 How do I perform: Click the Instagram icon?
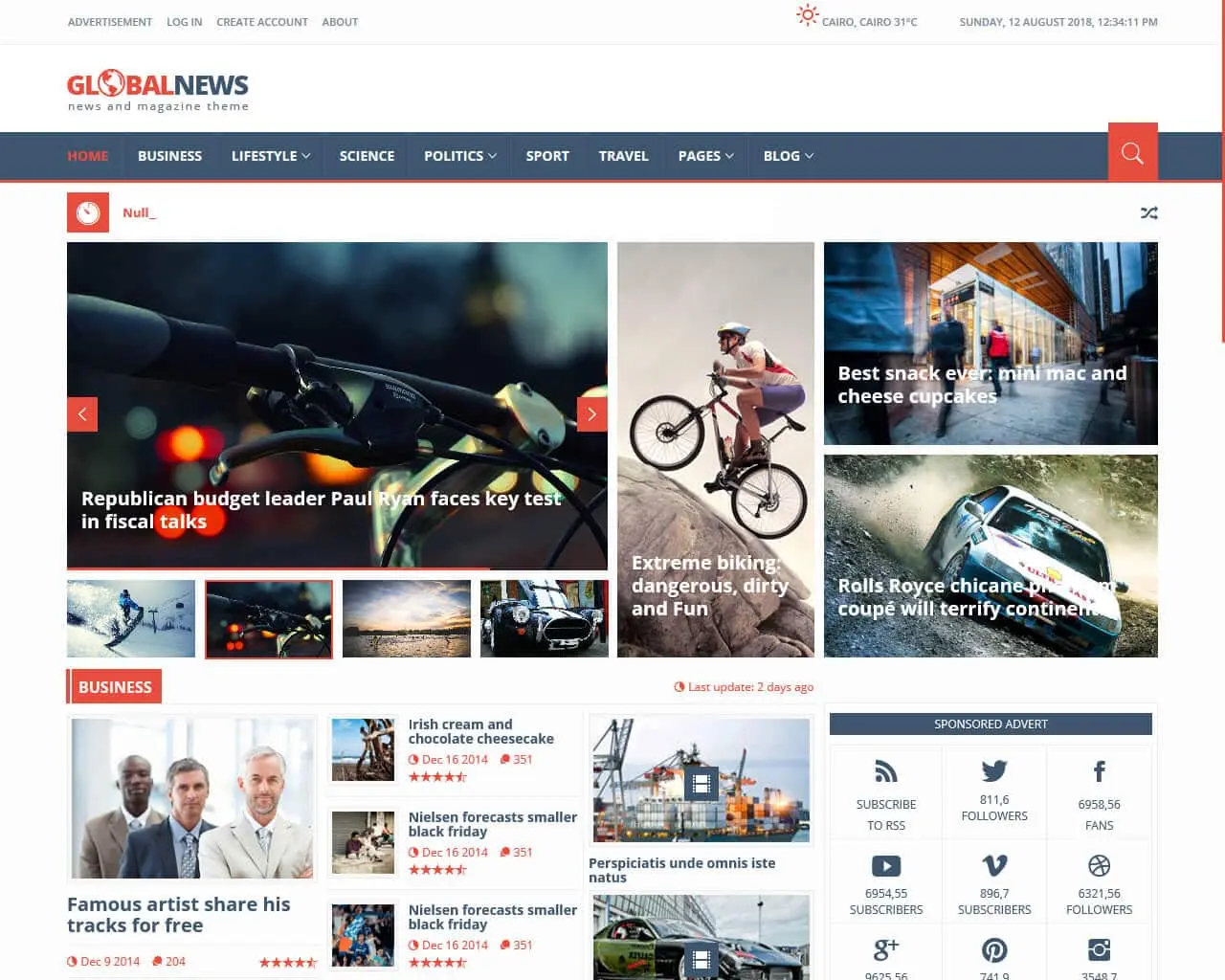(1100, 949)
